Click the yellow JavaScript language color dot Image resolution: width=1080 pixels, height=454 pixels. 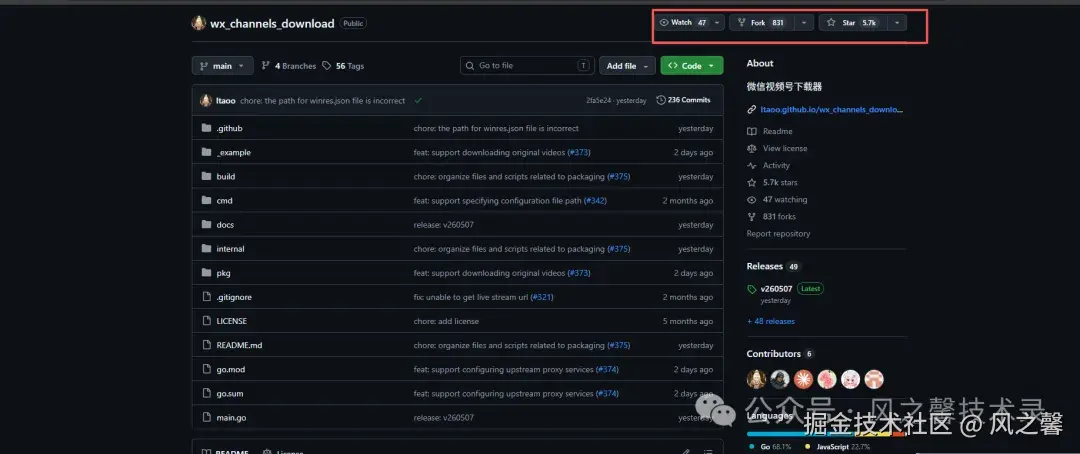tap(807, 446)
